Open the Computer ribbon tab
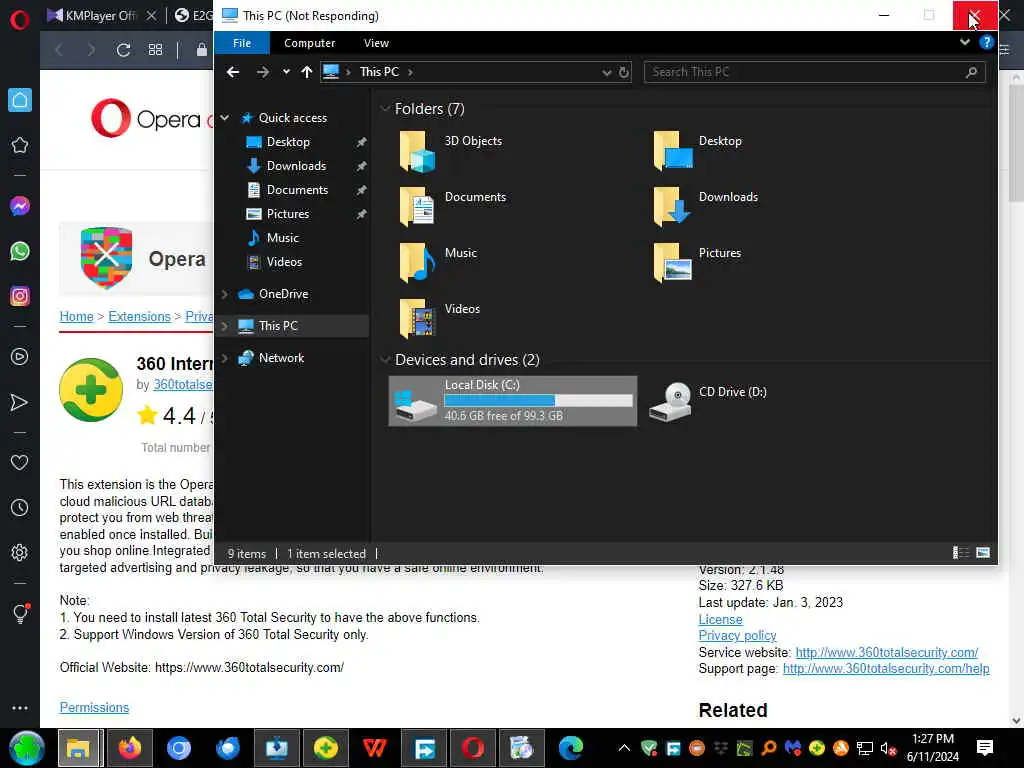Image resolution: width=1024 pixels, height=768 pixels. (x=310, y=43)
